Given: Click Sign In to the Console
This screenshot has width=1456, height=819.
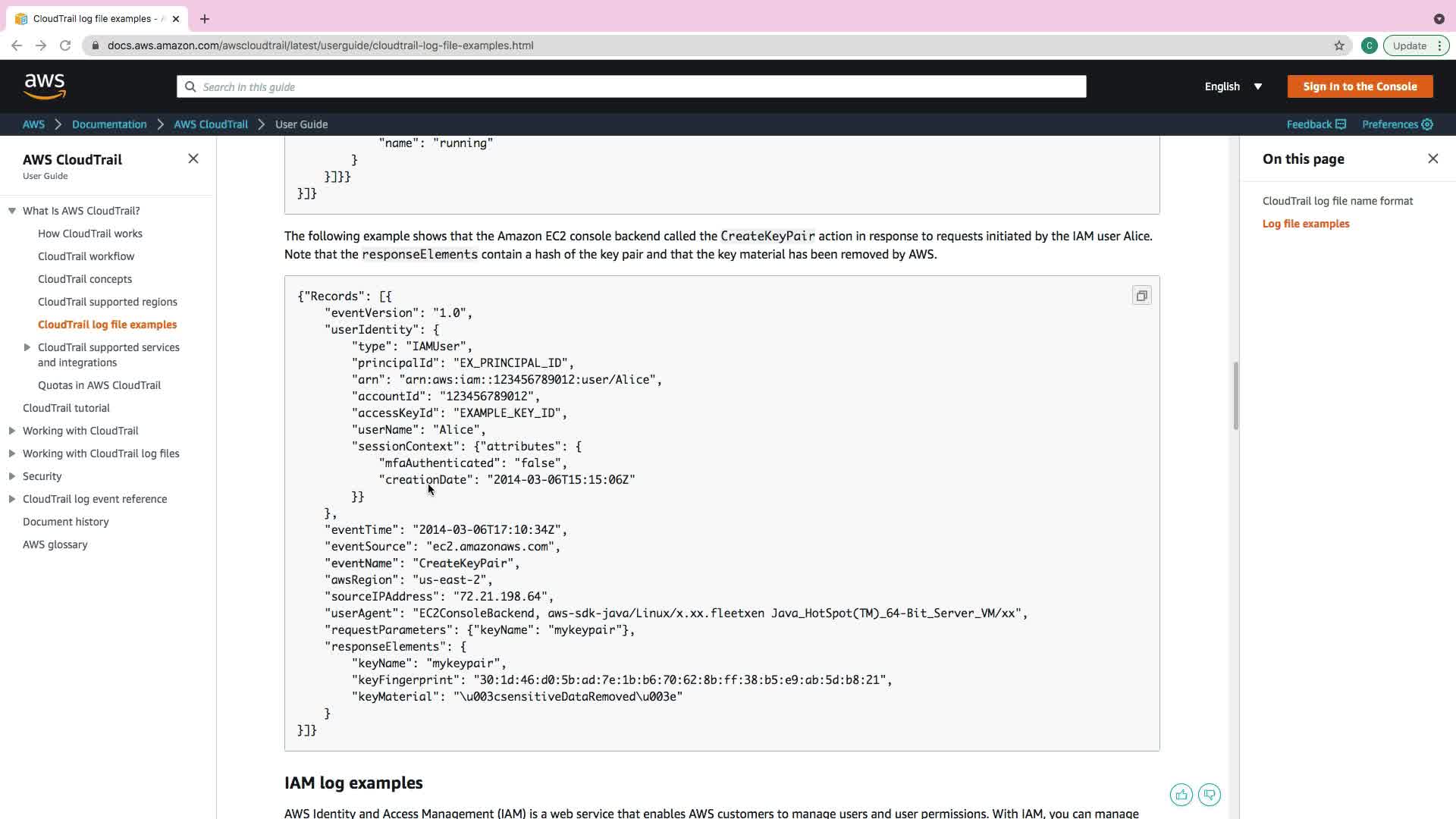Looking at the screenshot, I should point(1360,86).
